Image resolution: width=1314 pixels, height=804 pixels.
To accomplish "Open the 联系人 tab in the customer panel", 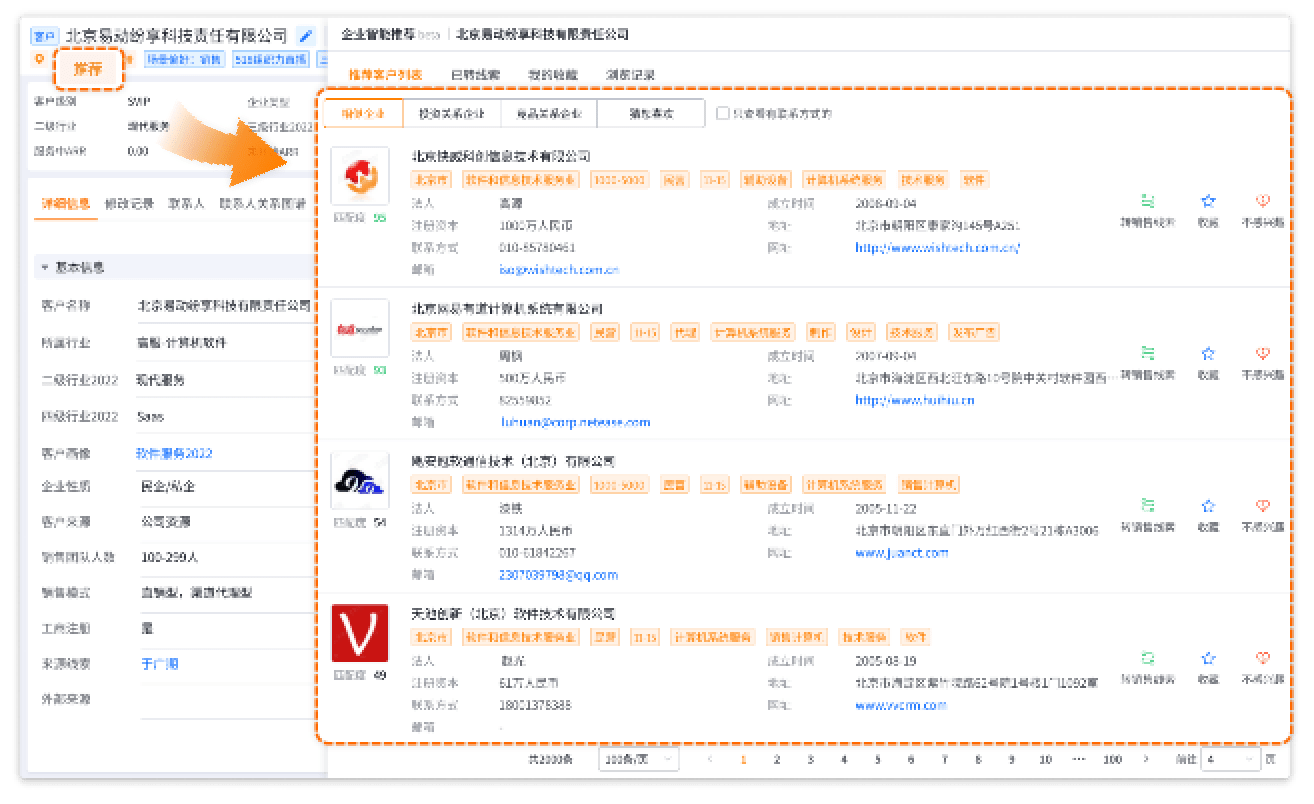I will pyautogui.click(x=187, y=204).
